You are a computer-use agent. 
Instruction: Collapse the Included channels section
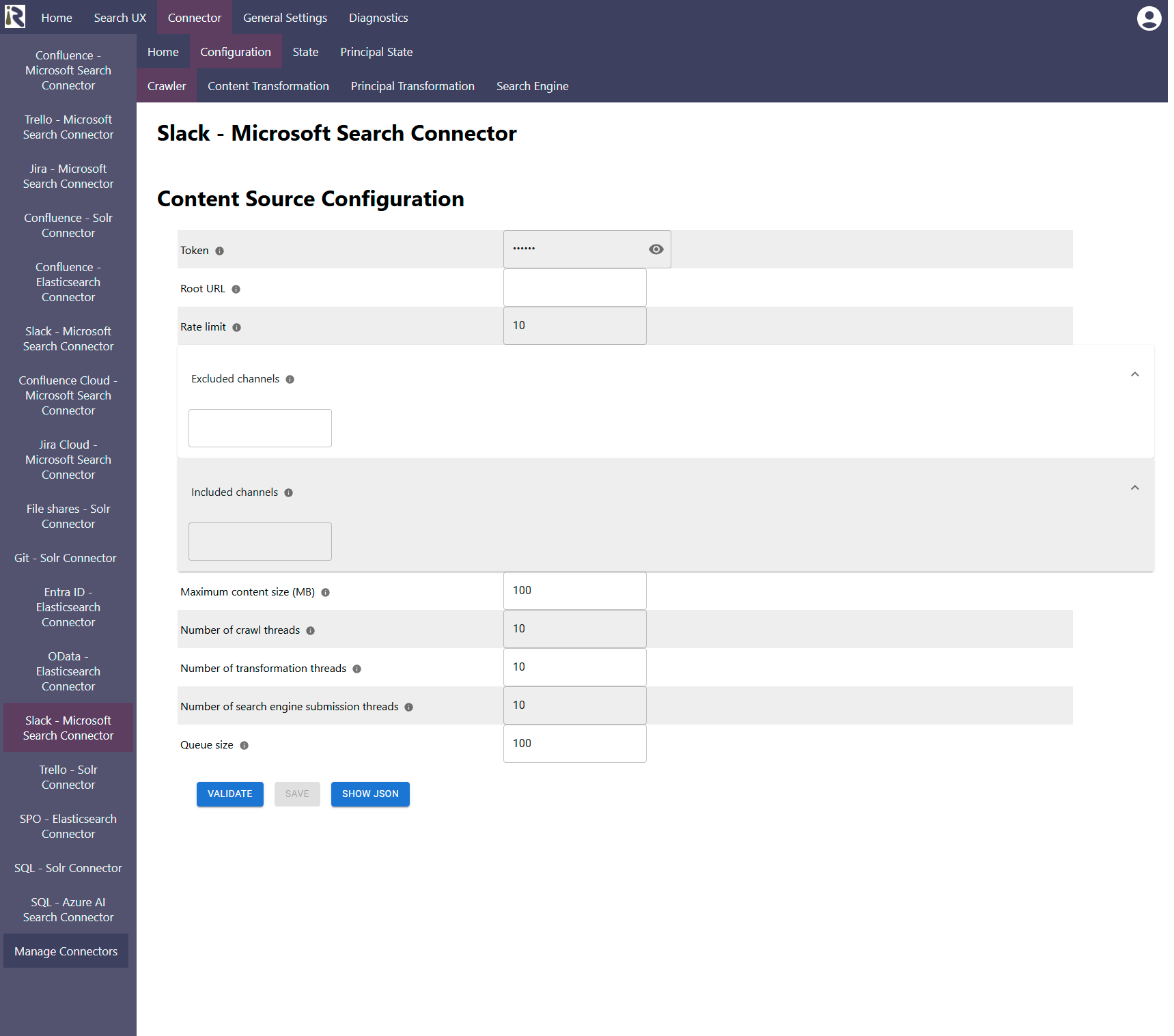coord(1135,488)
